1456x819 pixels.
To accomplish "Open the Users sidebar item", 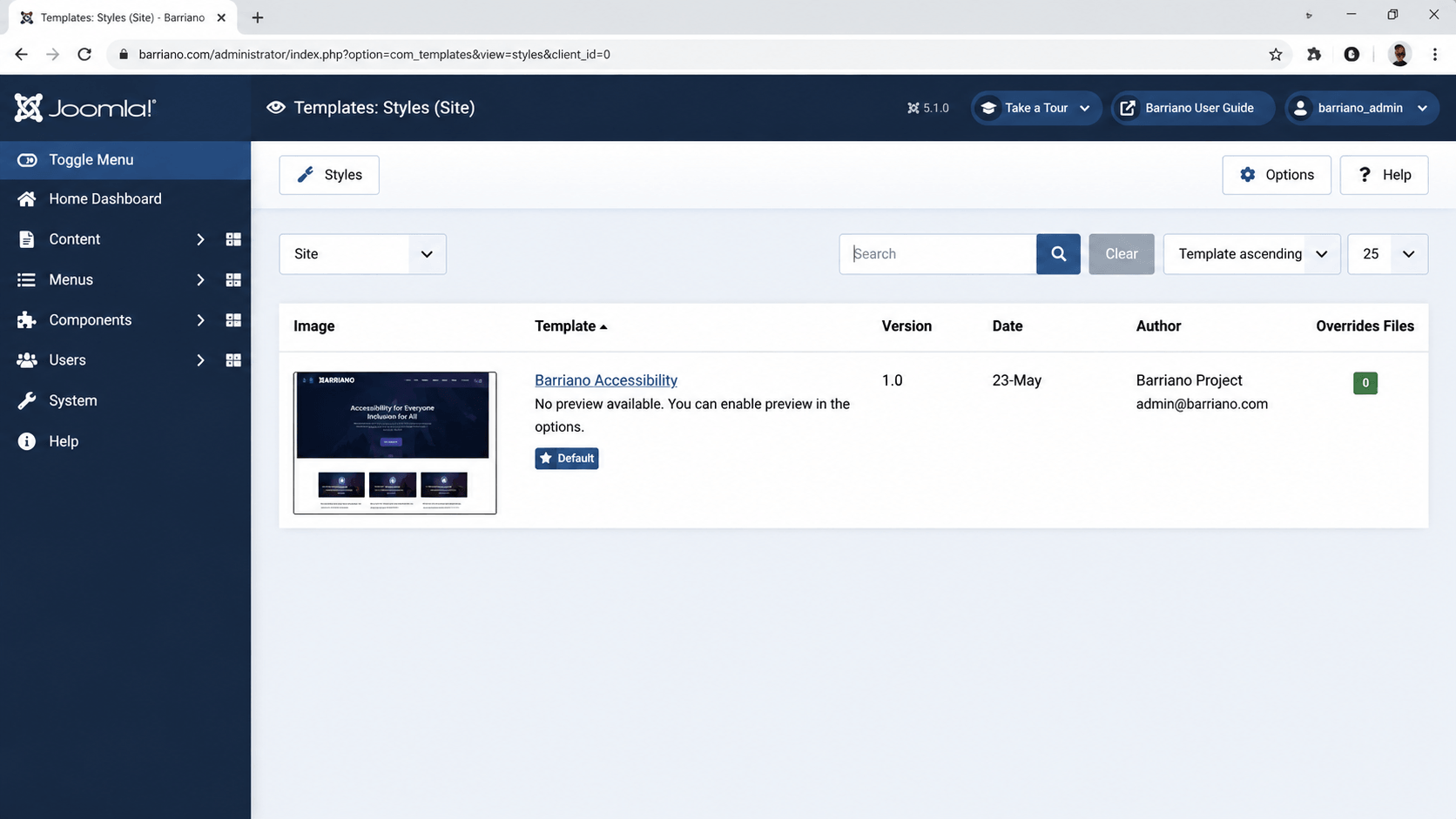I will pyautogui.click(x=67, y=360).
